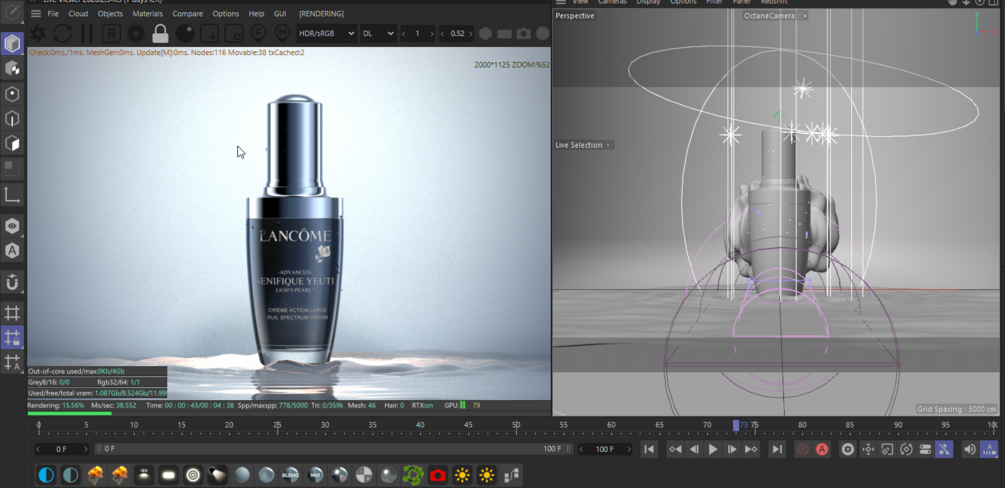Image resolution: width=1005 pixels, height=488 pixels.
Task: Open the Live Viewer hamburger menu
Action: (36, 13)
